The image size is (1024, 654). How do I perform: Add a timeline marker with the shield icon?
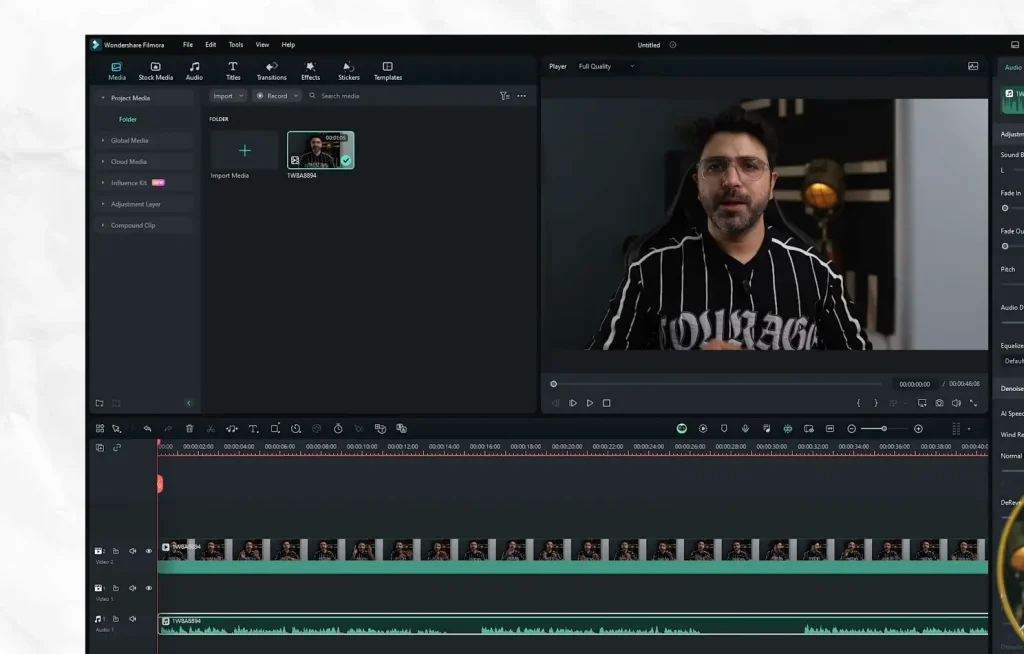724,429
